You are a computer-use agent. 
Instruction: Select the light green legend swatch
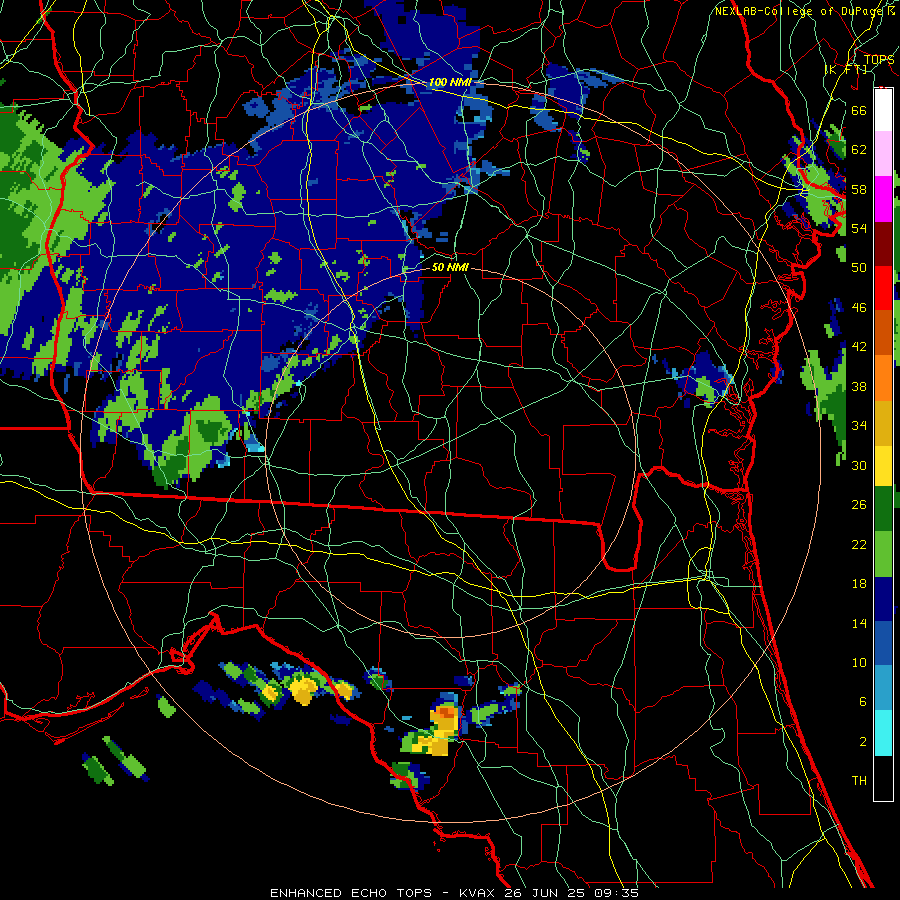[x=883, y=554]
